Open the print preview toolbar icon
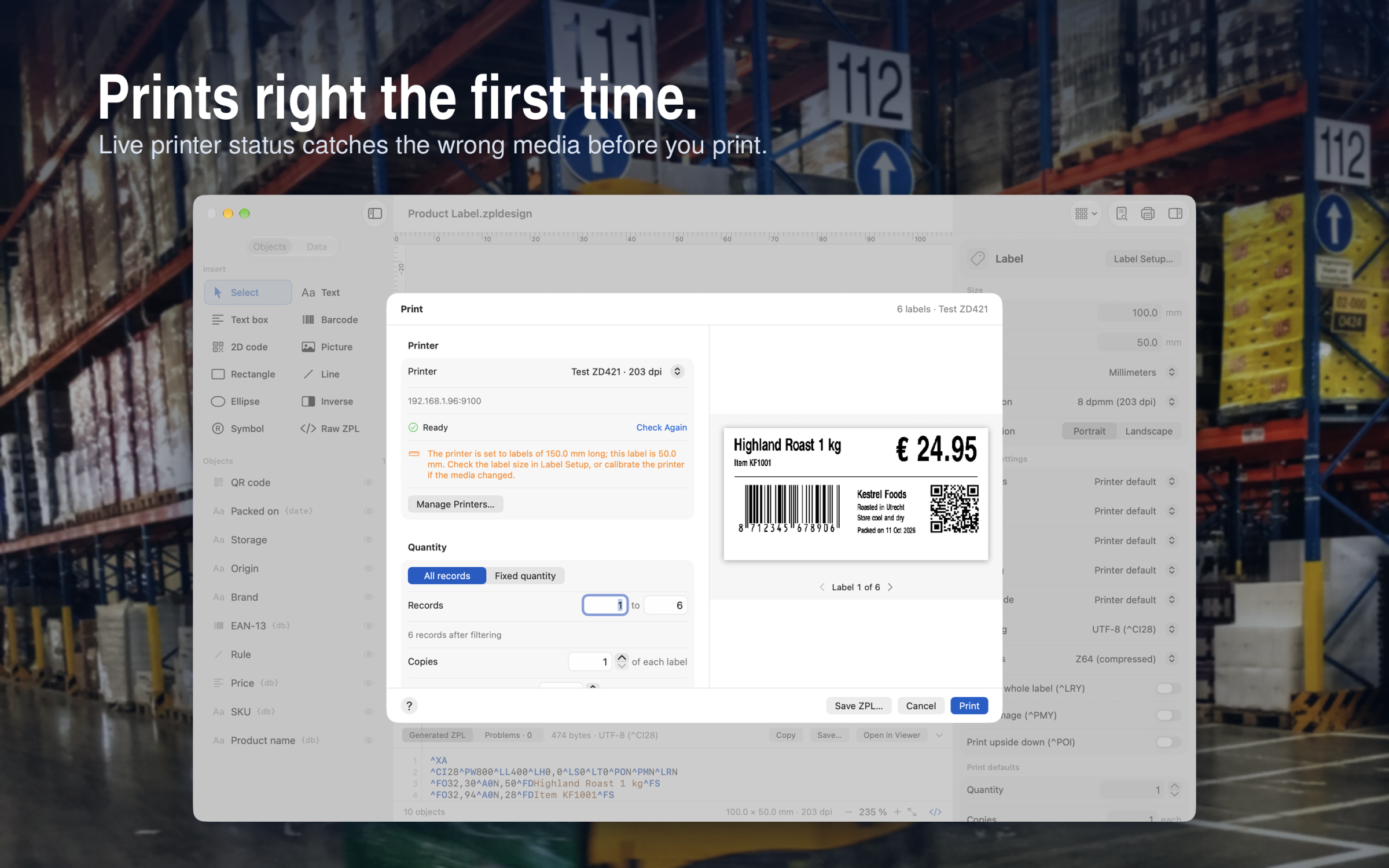The height and width of the screenshot is (868, 1389). (1122, 214)
